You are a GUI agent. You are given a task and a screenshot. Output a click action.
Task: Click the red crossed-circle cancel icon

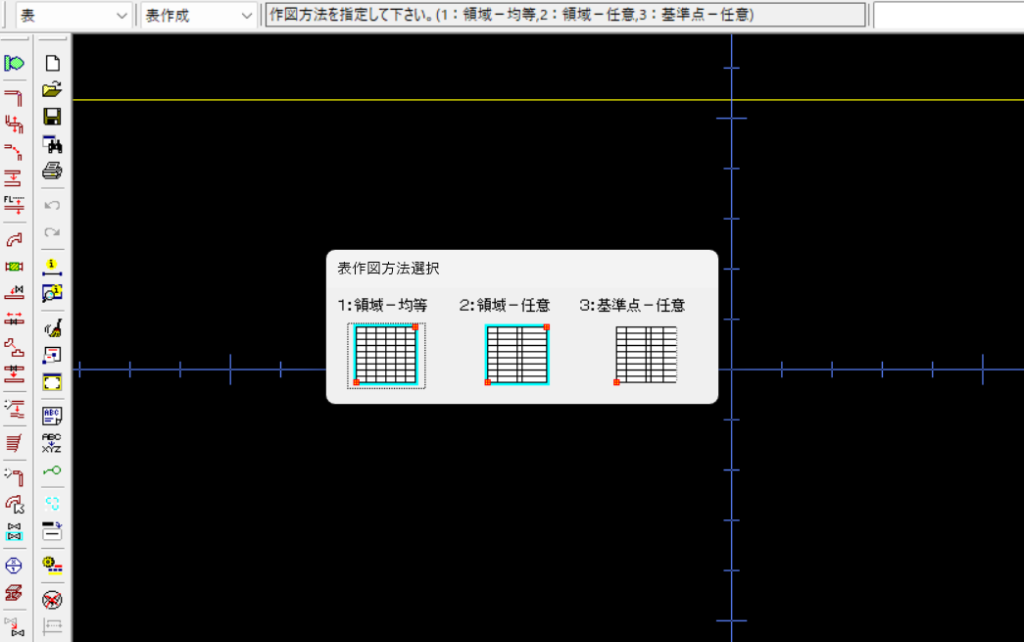click(52, 600)
